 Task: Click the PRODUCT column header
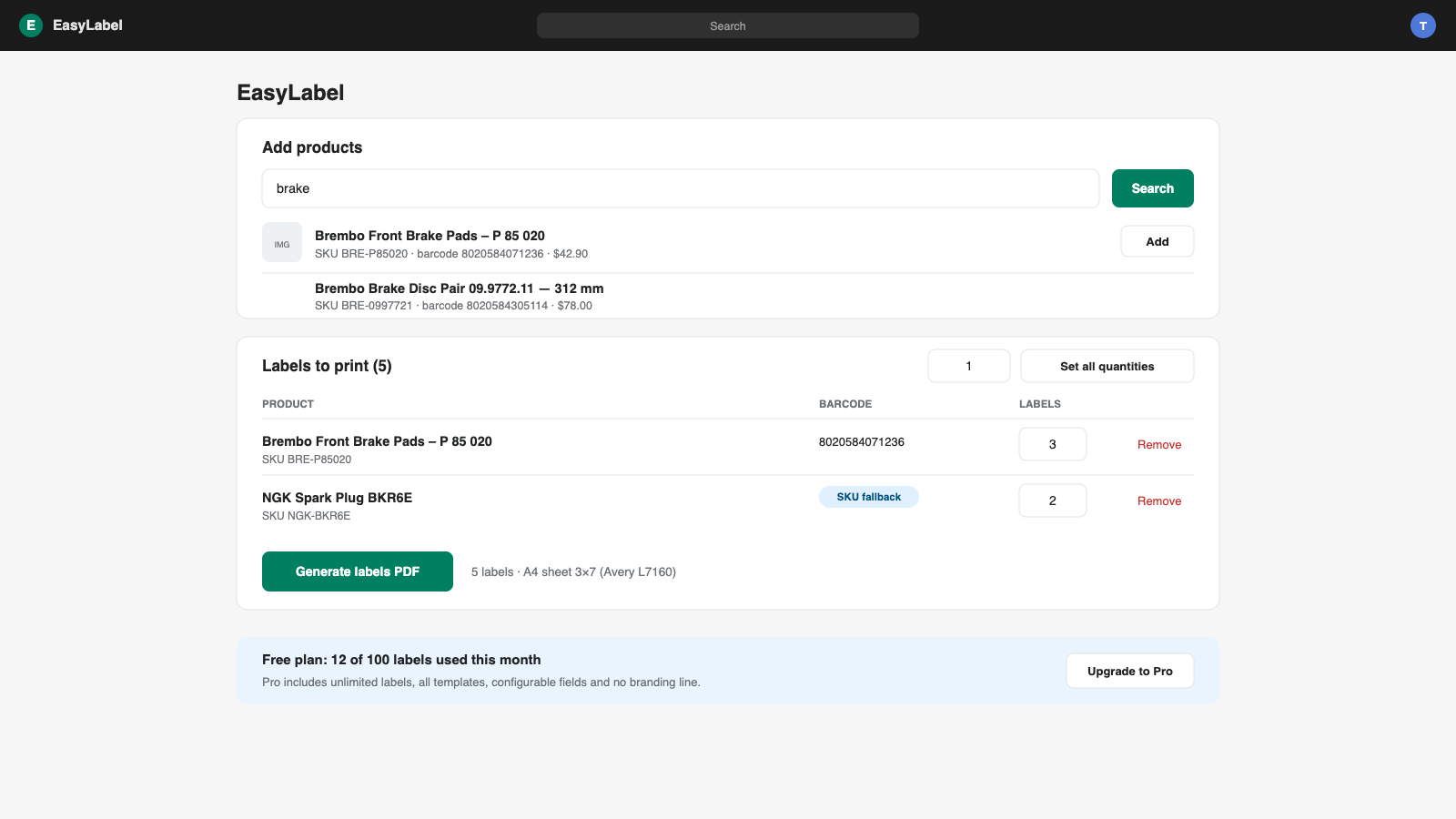(288, 404)
